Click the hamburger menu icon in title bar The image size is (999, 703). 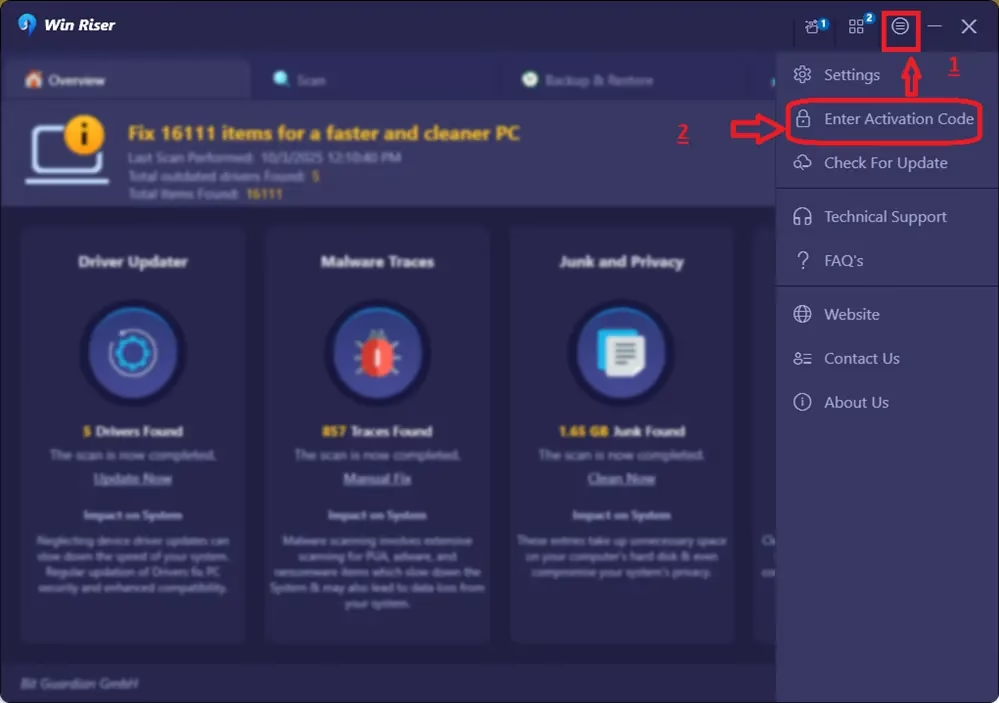tap(900, 27)
